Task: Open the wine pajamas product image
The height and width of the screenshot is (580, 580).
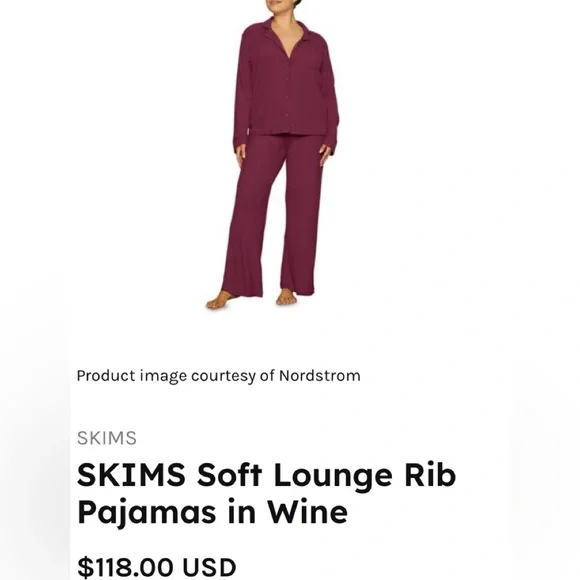Action: pyautogui.click(x=273, y=155)
